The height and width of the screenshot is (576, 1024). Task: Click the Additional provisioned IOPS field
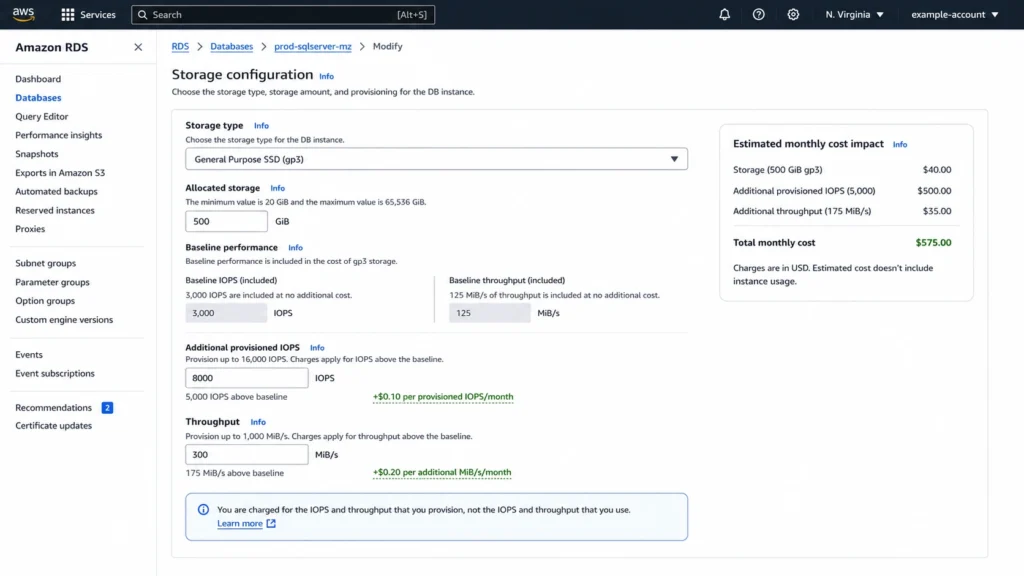click(x=246, y=377)
